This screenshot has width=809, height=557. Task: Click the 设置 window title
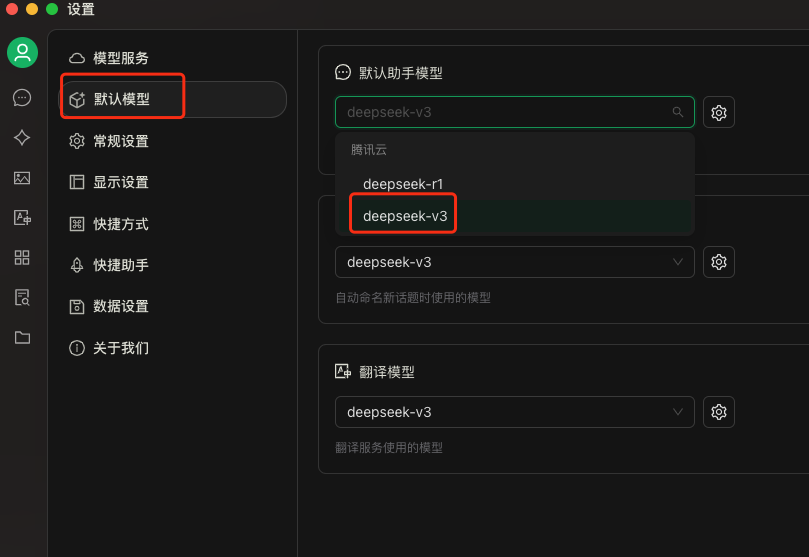[81, 9]
